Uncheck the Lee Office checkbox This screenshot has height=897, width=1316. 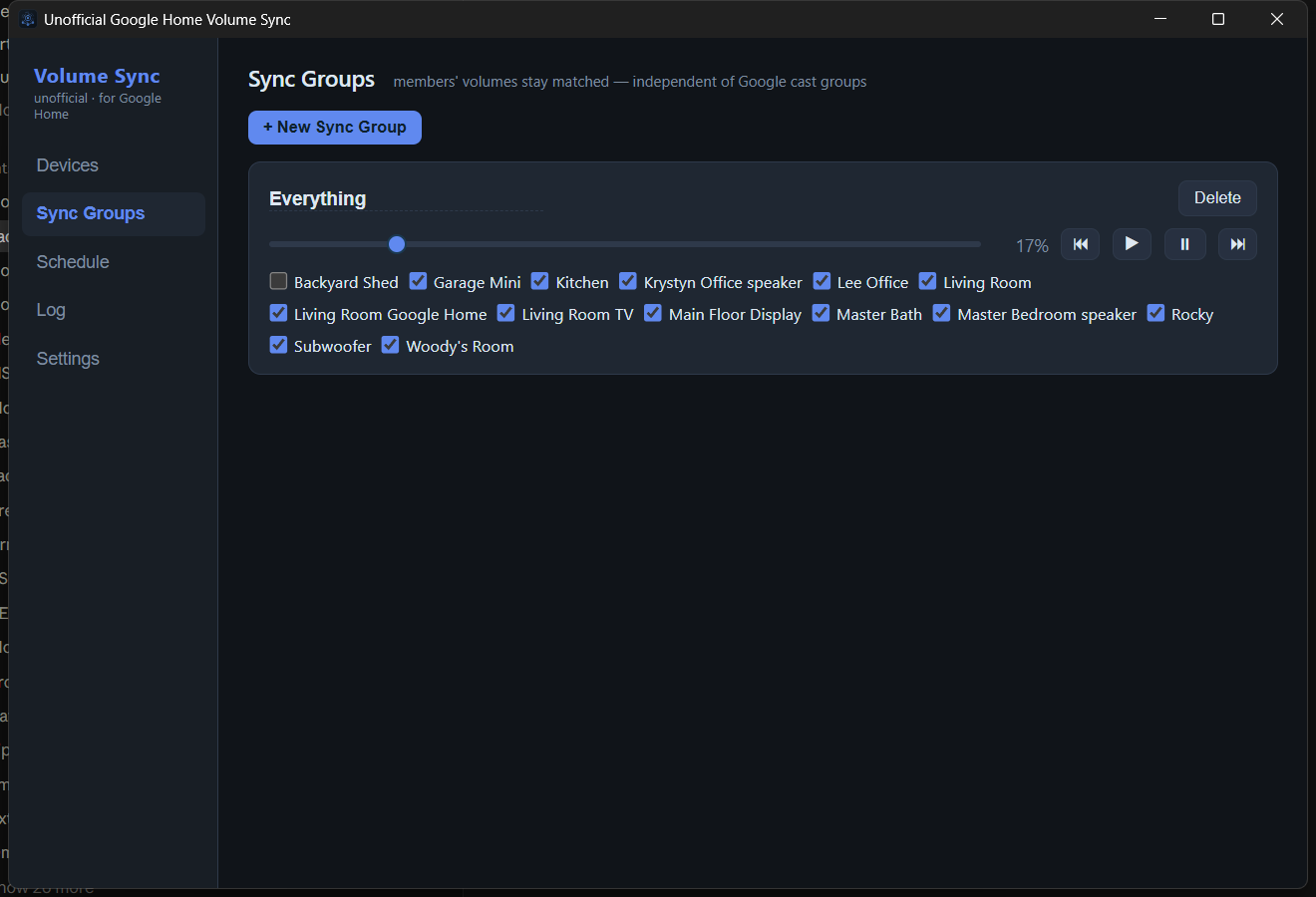pyautogui.click(x=822, y=281)
